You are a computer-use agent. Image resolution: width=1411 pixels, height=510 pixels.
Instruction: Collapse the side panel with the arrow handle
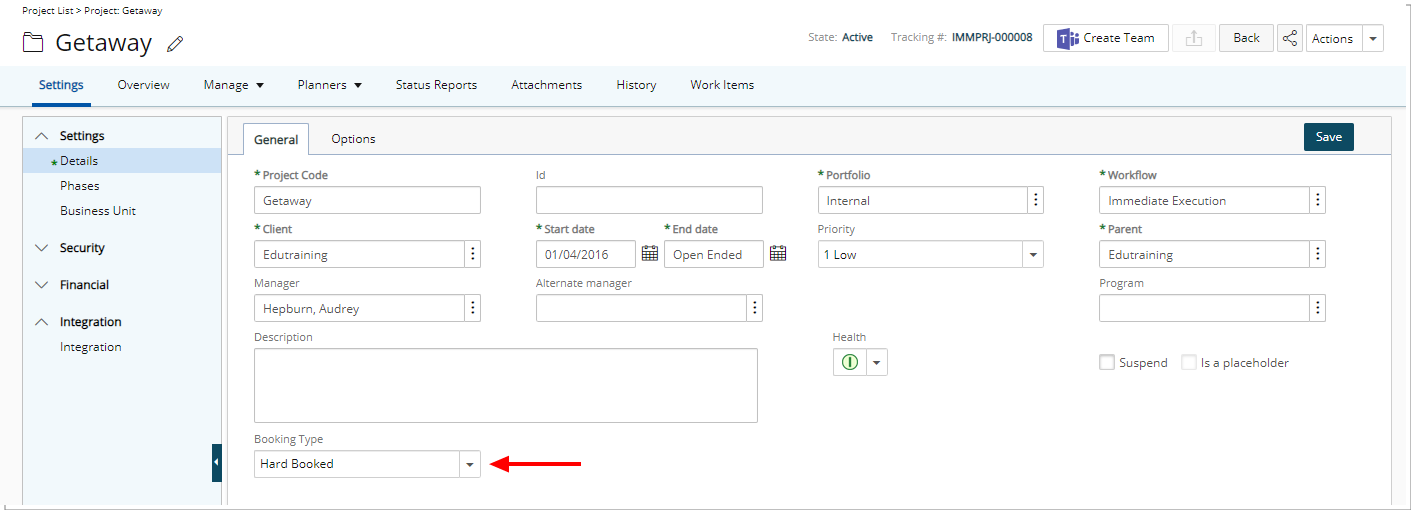[216, 462]
